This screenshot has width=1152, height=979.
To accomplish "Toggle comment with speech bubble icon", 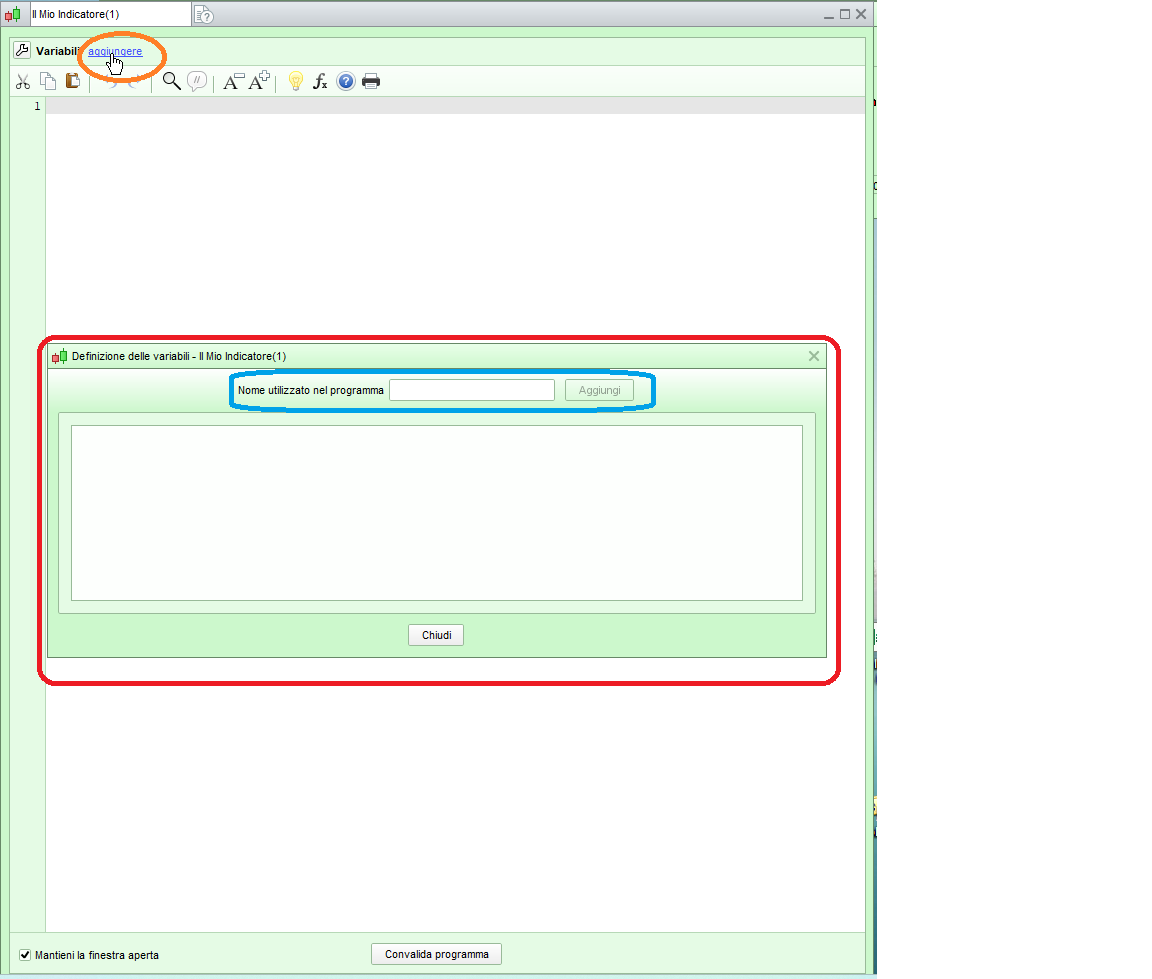I will (197, 81).
